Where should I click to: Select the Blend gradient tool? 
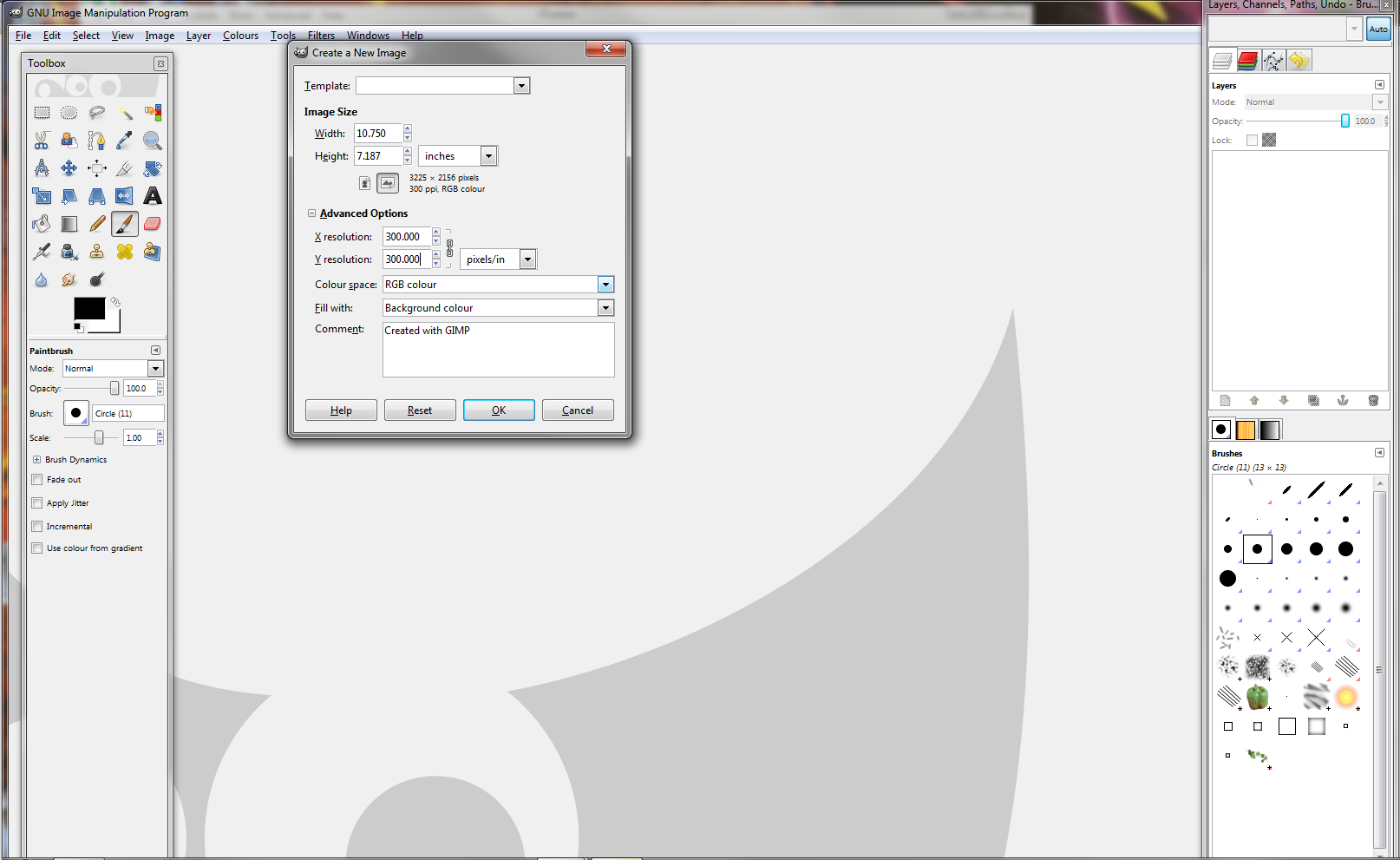tap(69, 224)
